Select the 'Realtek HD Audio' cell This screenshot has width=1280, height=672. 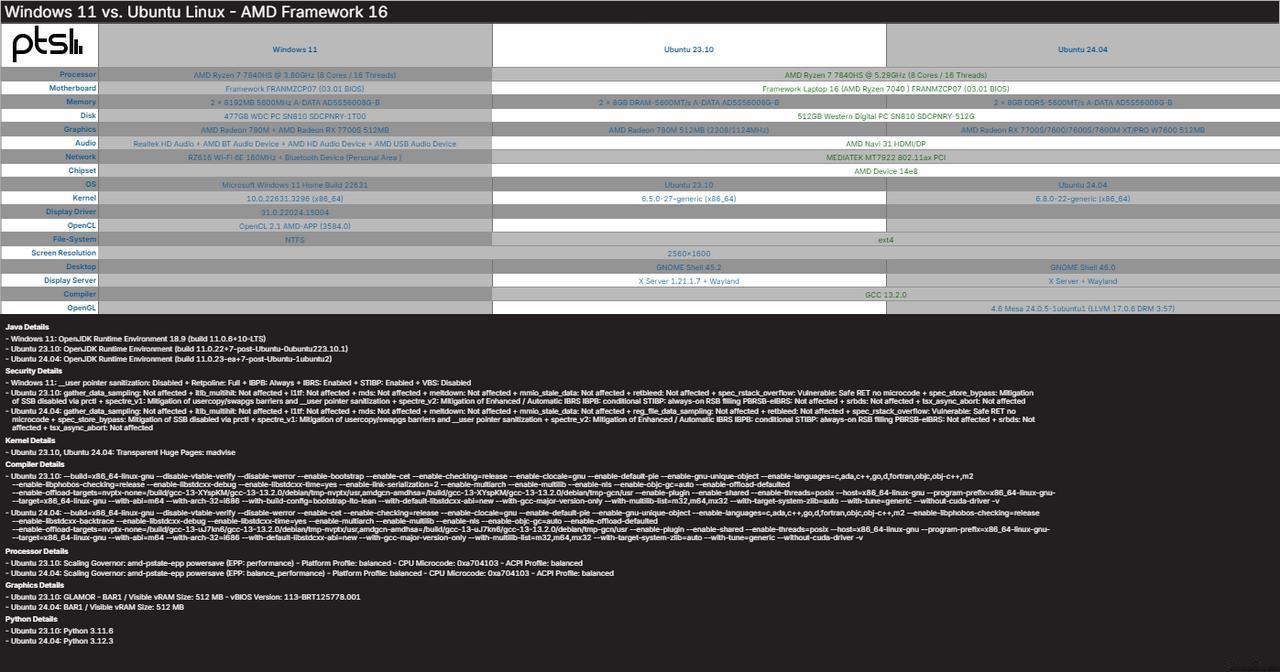click(295, 144)
